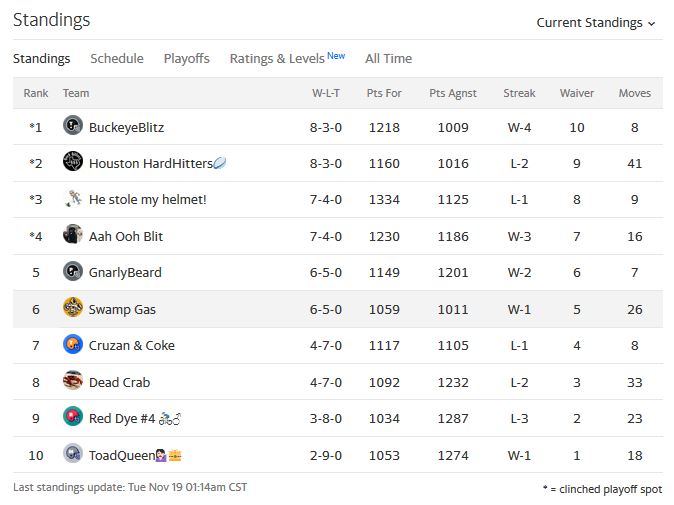Switch to the Schedule tab
674x505 pixels.
coord(117,58)
